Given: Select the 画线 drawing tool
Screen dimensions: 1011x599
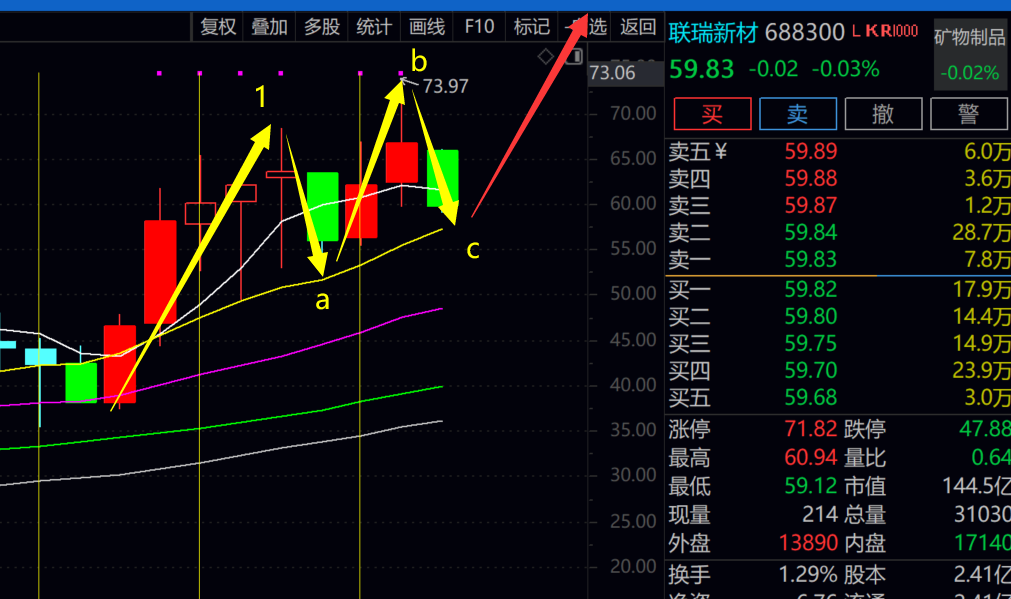Looking at the screenshot, I should [427, 27].
